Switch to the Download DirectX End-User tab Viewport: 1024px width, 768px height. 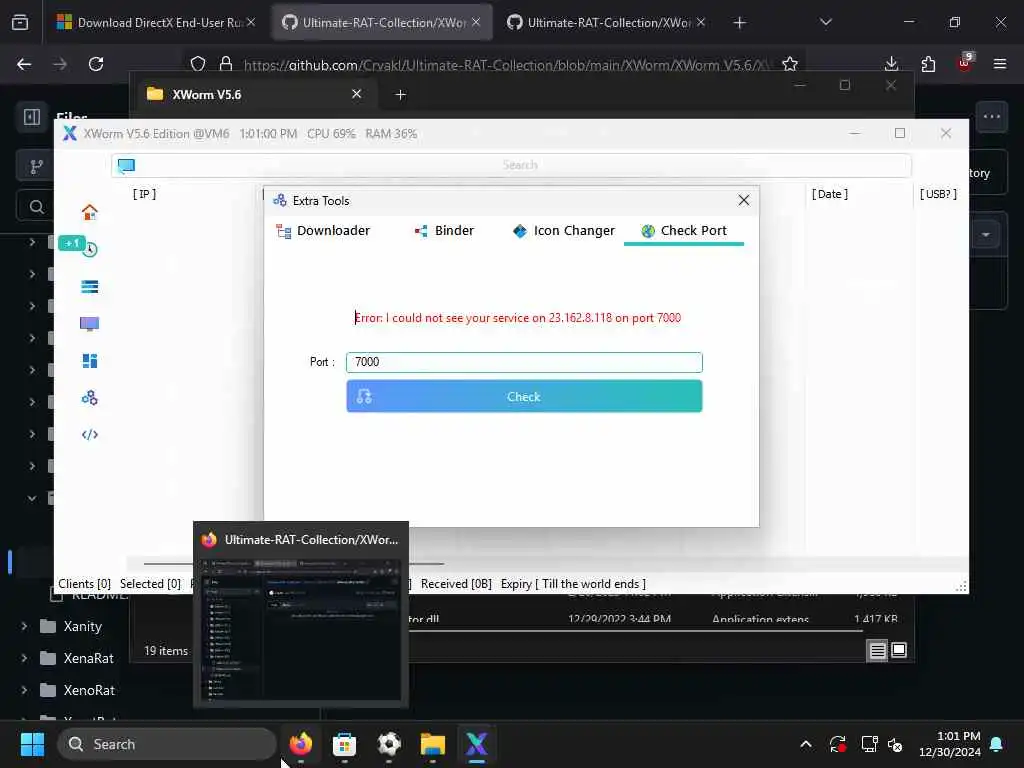(x=155, y=22)
